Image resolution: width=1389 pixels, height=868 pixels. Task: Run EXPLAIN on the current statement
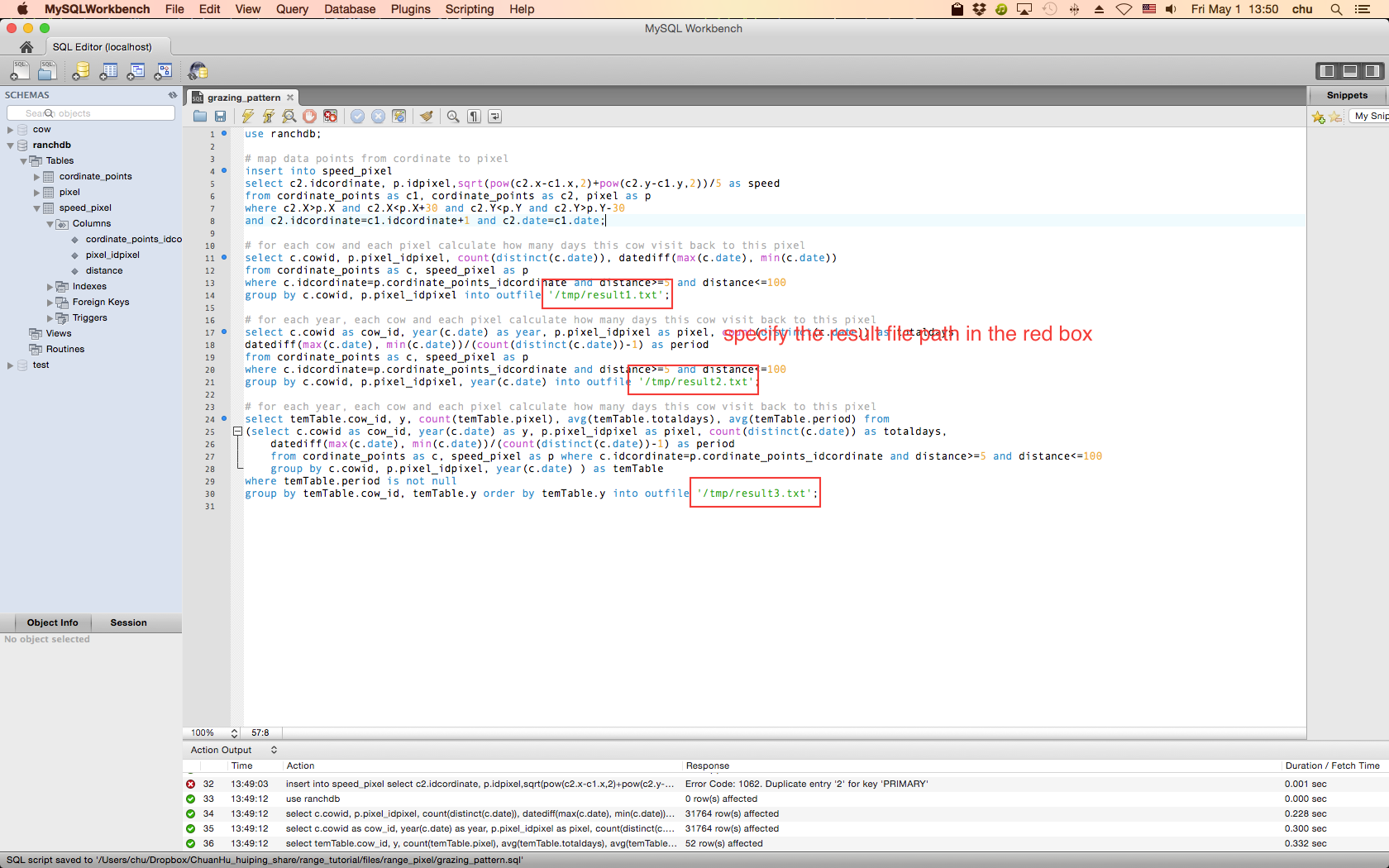(289, 117)
